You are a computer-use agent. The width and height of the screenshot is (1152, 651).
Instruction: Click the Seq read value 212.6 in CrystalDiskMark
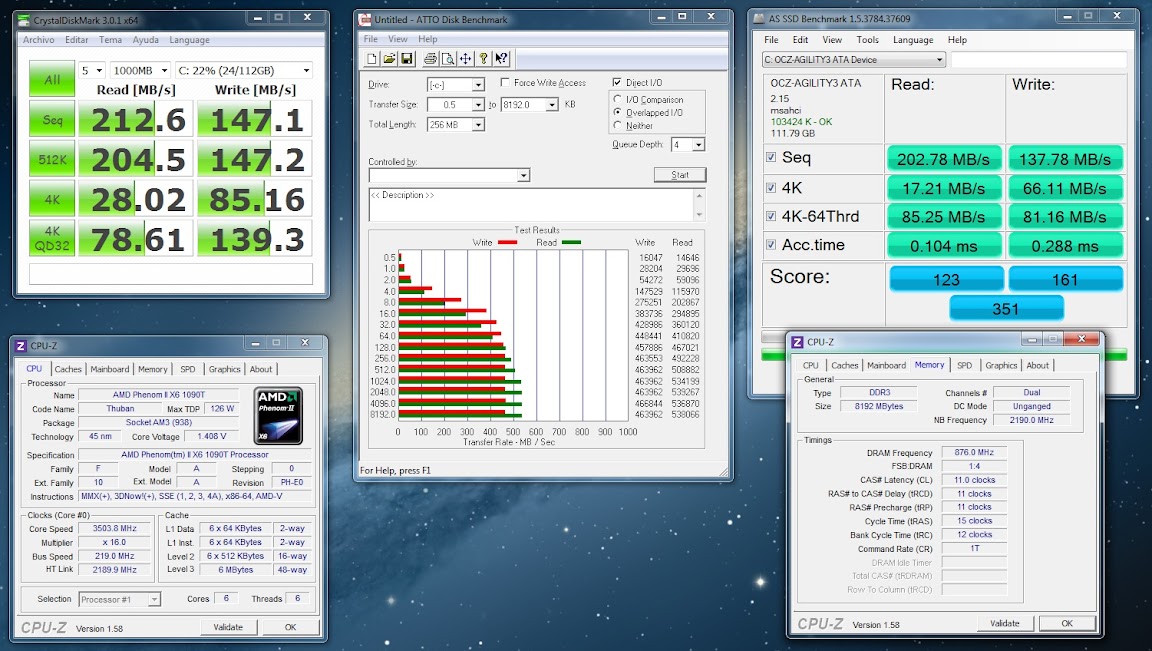point(135,120)
